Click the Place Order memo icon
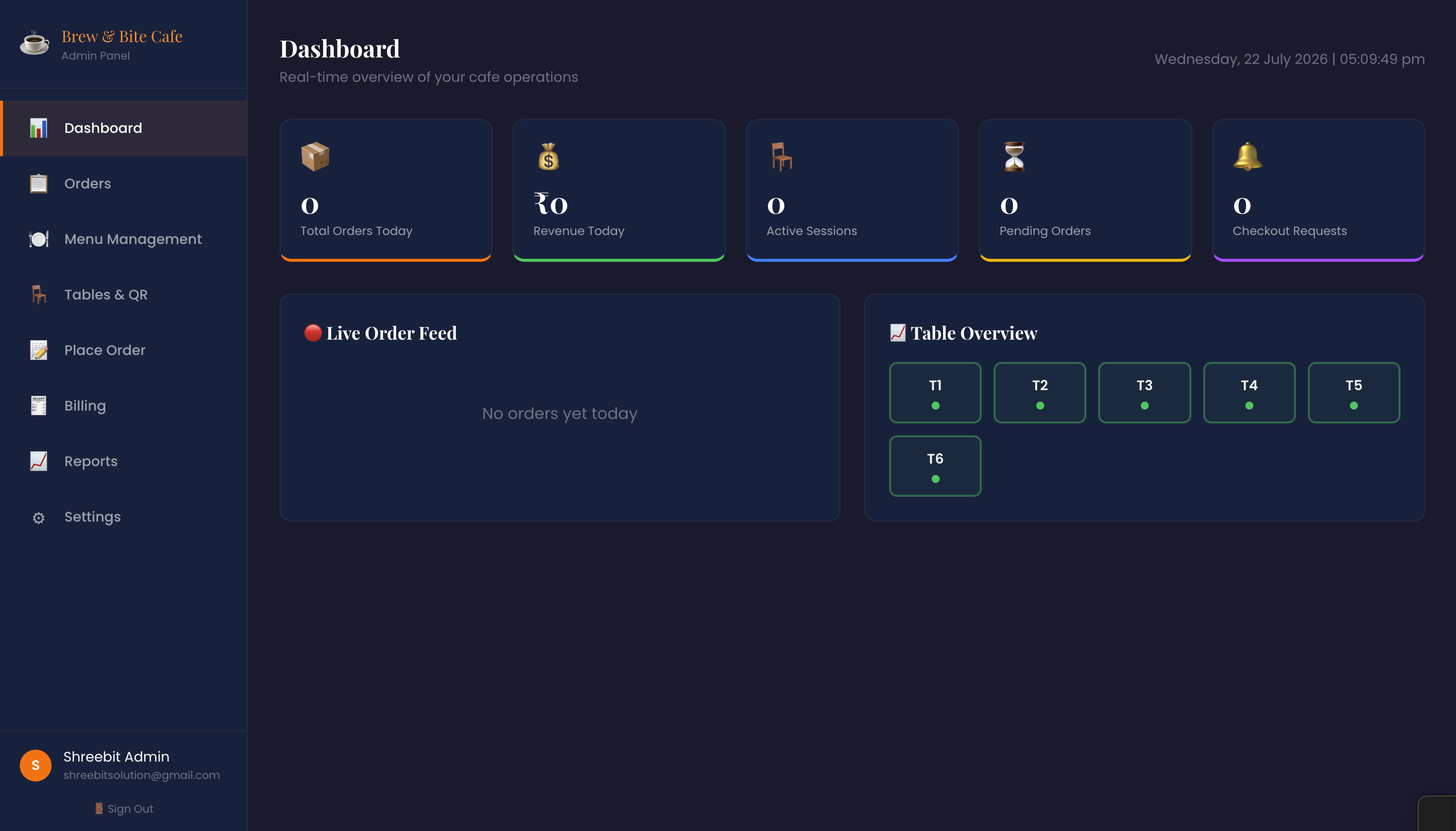Screen dimensions: 1456x831 (x=38, y=350)
